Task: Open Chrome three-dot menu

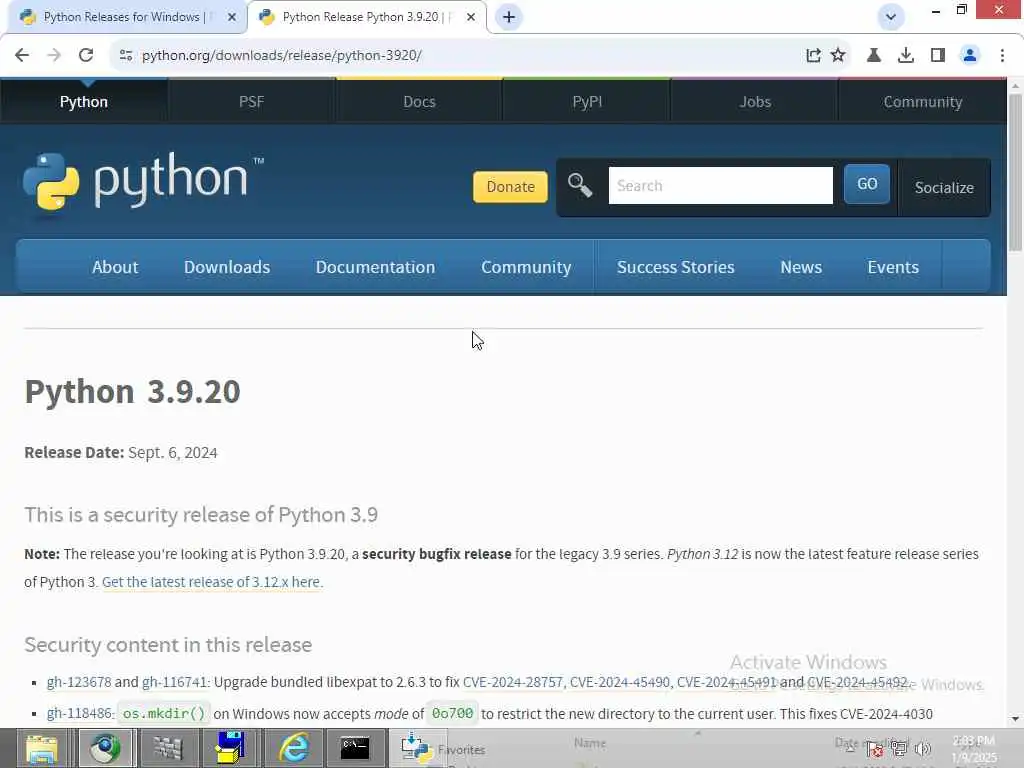Action: pyautogui.click(x=1002, y=56)
